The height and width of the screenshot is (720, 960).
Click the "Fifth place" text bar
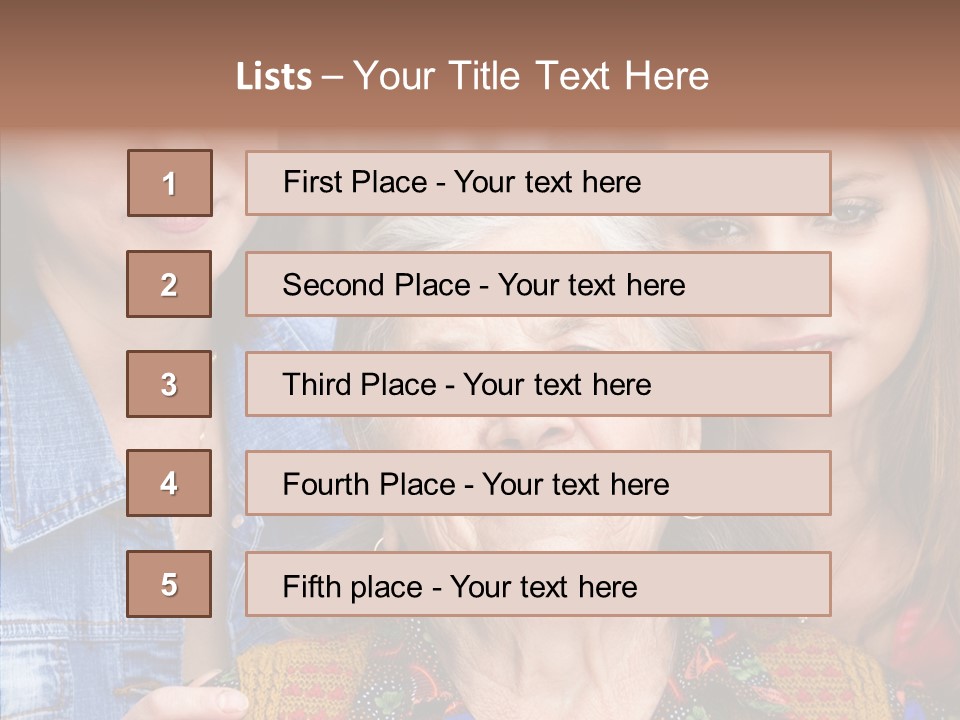pos(538,584)
